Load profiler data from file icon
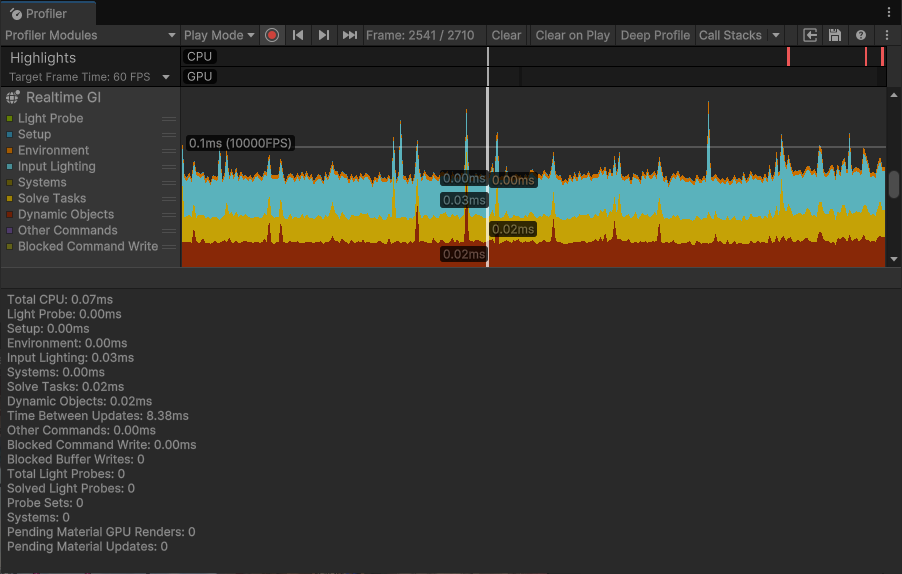902x574 pixels. [x=810, y=35]
